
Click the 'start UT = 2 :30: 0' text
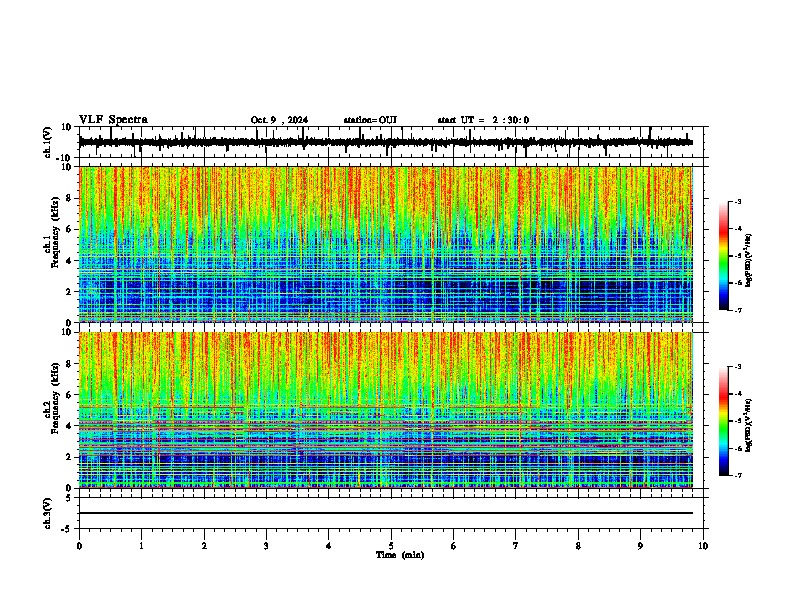(483, 120)
